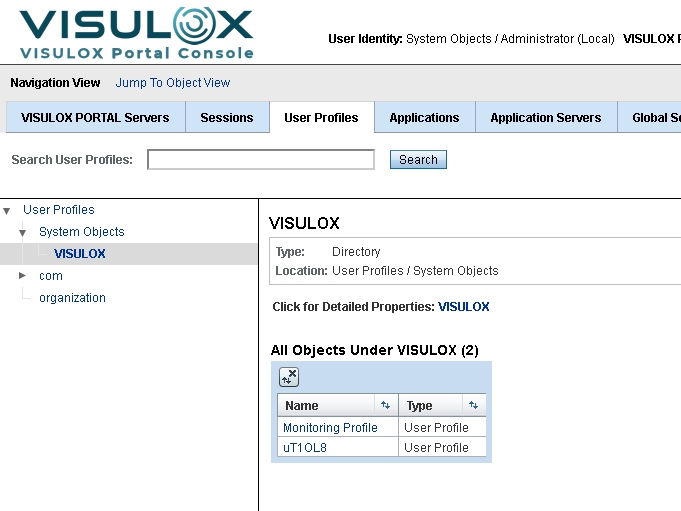Open the Monitoring Profile object link
Viewport: 681px width, 511px height.
point(330,428)
